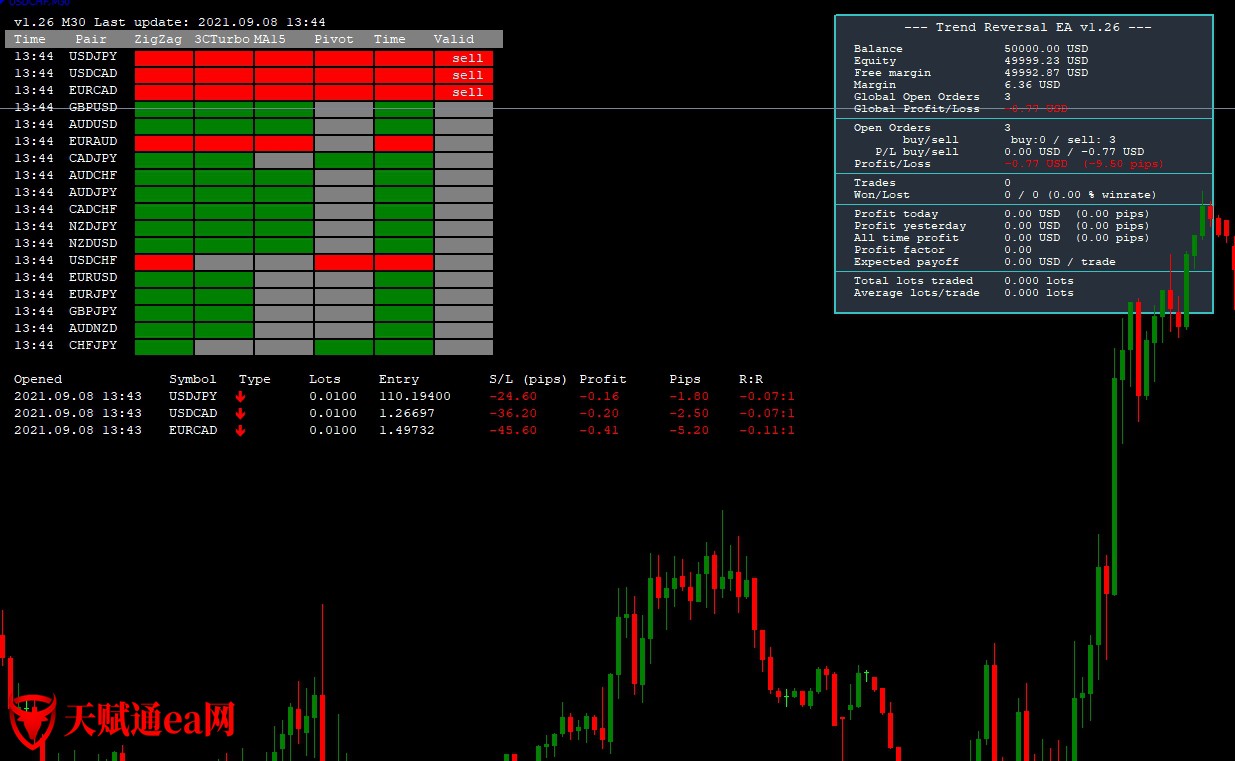Click the red sell arrow for EURCAD order
Viewport: 1235px width, 761px height.
[240, 430]
